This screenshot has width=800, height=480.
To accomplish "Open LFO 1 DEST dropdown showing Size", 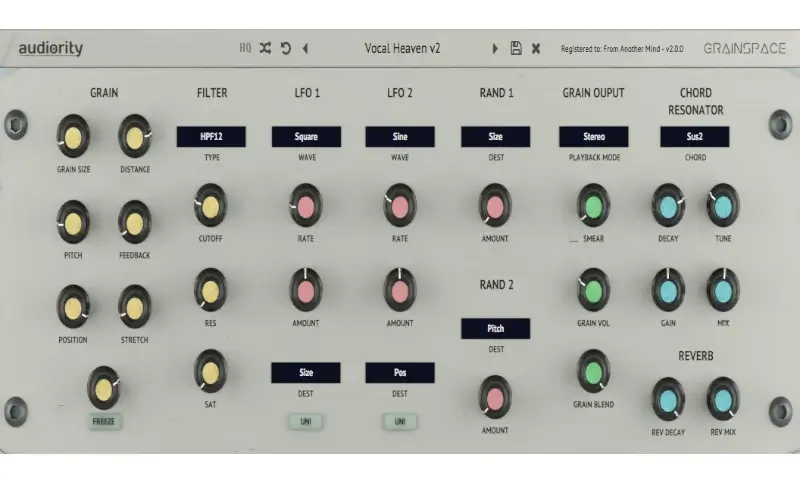I will point(306,373).
